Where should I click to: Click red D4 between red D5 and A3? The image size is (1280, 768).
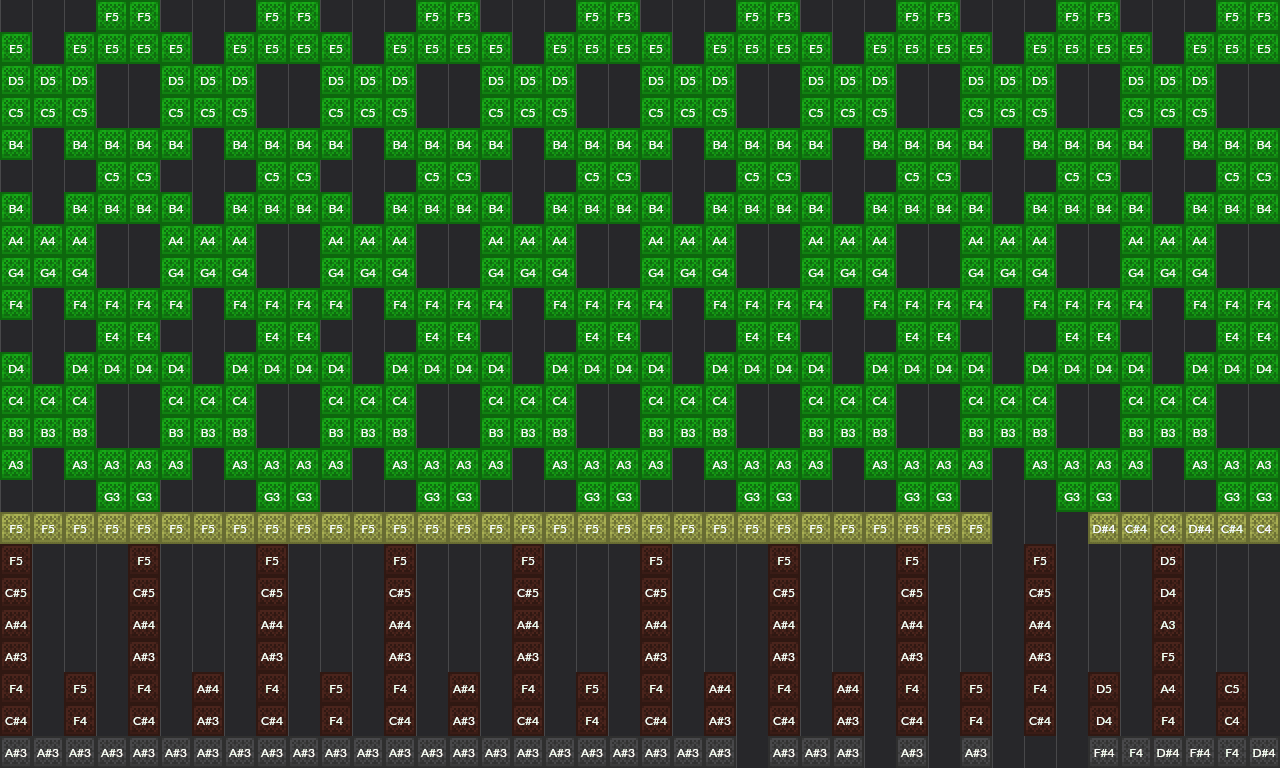coord(1168,593)
